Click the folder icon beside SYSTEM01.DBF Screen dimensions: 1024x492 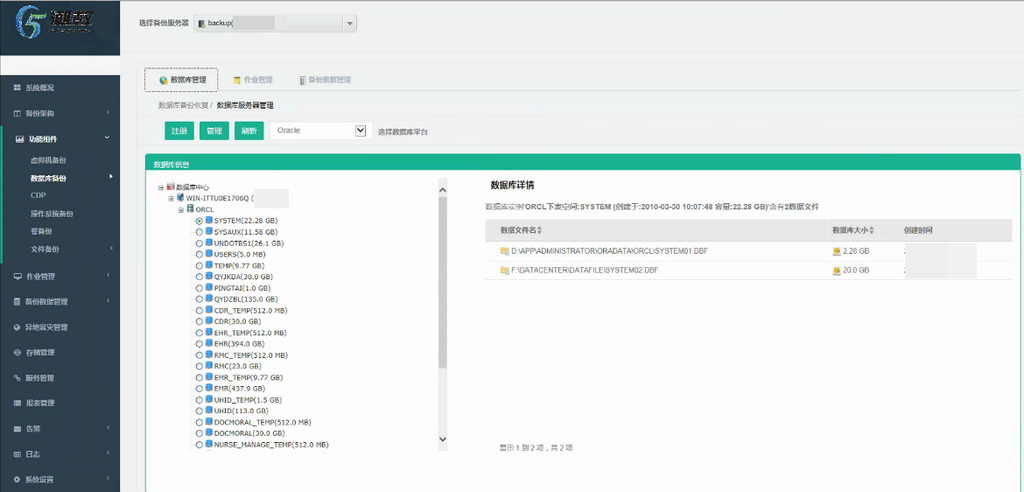[x=504, y=251]
